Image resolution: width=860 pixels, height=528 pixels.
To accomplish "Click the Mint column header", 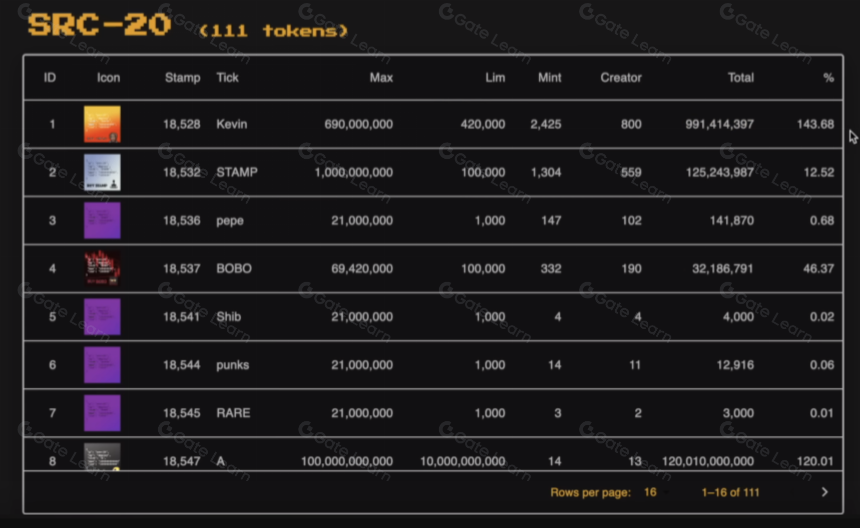I will click(550, 78).
